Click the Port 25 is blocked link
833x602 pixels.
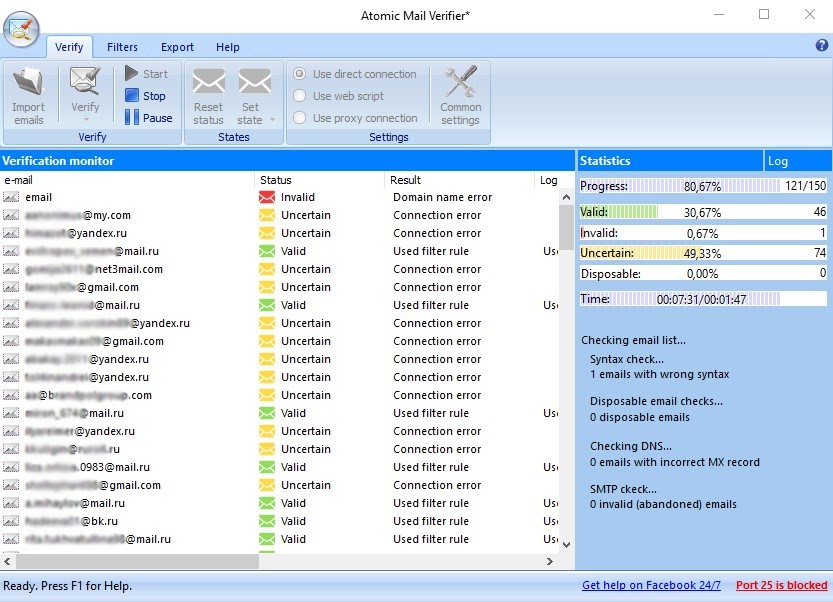[x=781, y=586]
